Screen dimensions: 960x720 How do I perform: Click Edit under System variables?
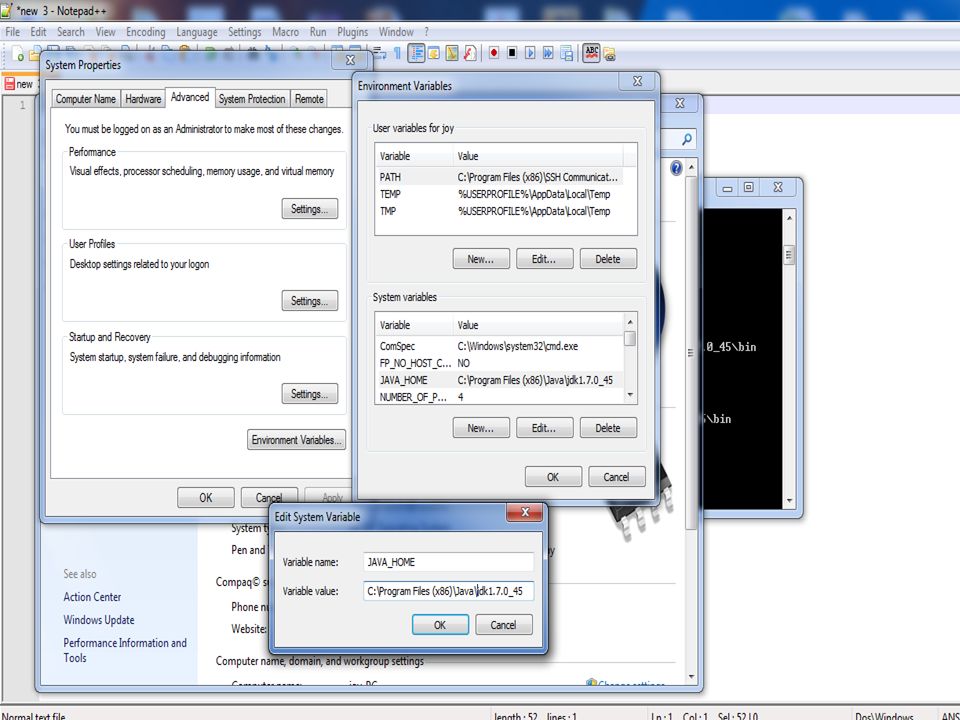click(x=544, y=428)
